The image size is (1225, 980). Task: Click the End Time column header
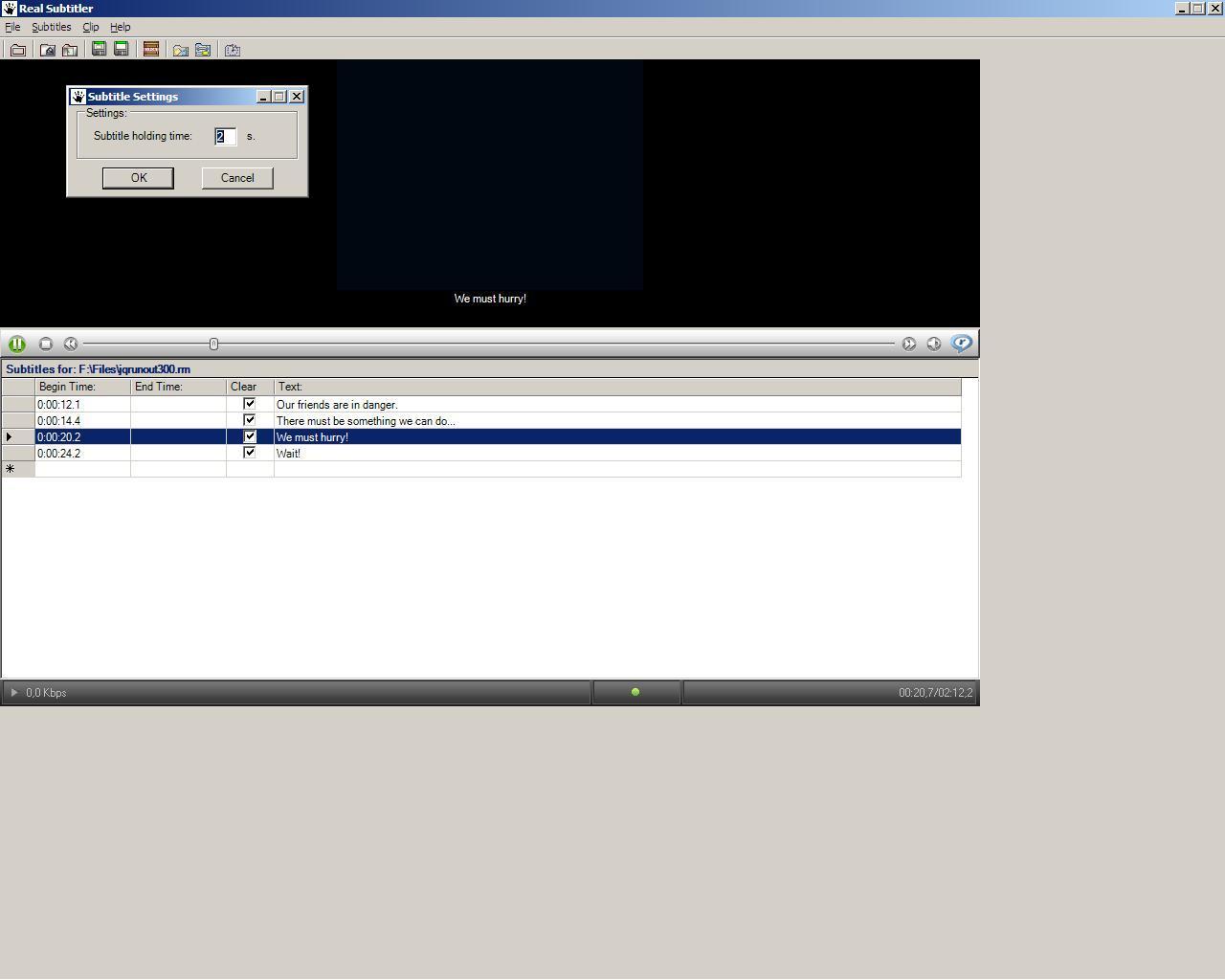click(179, 387)
